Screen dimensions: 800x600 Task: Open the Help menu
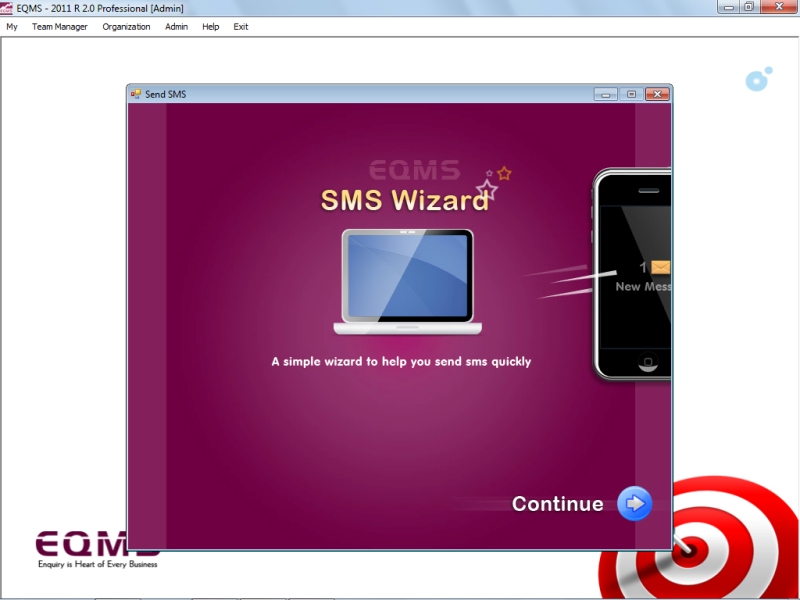coord(210,27)
